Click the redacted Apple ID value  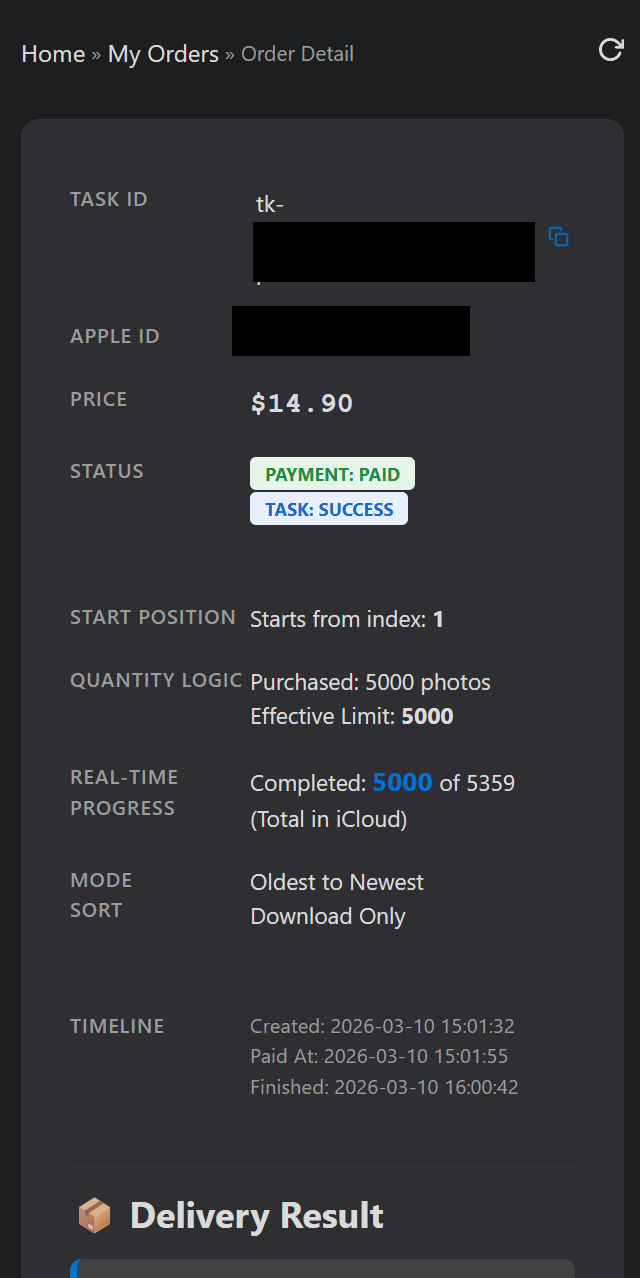[x=350, y=331]
